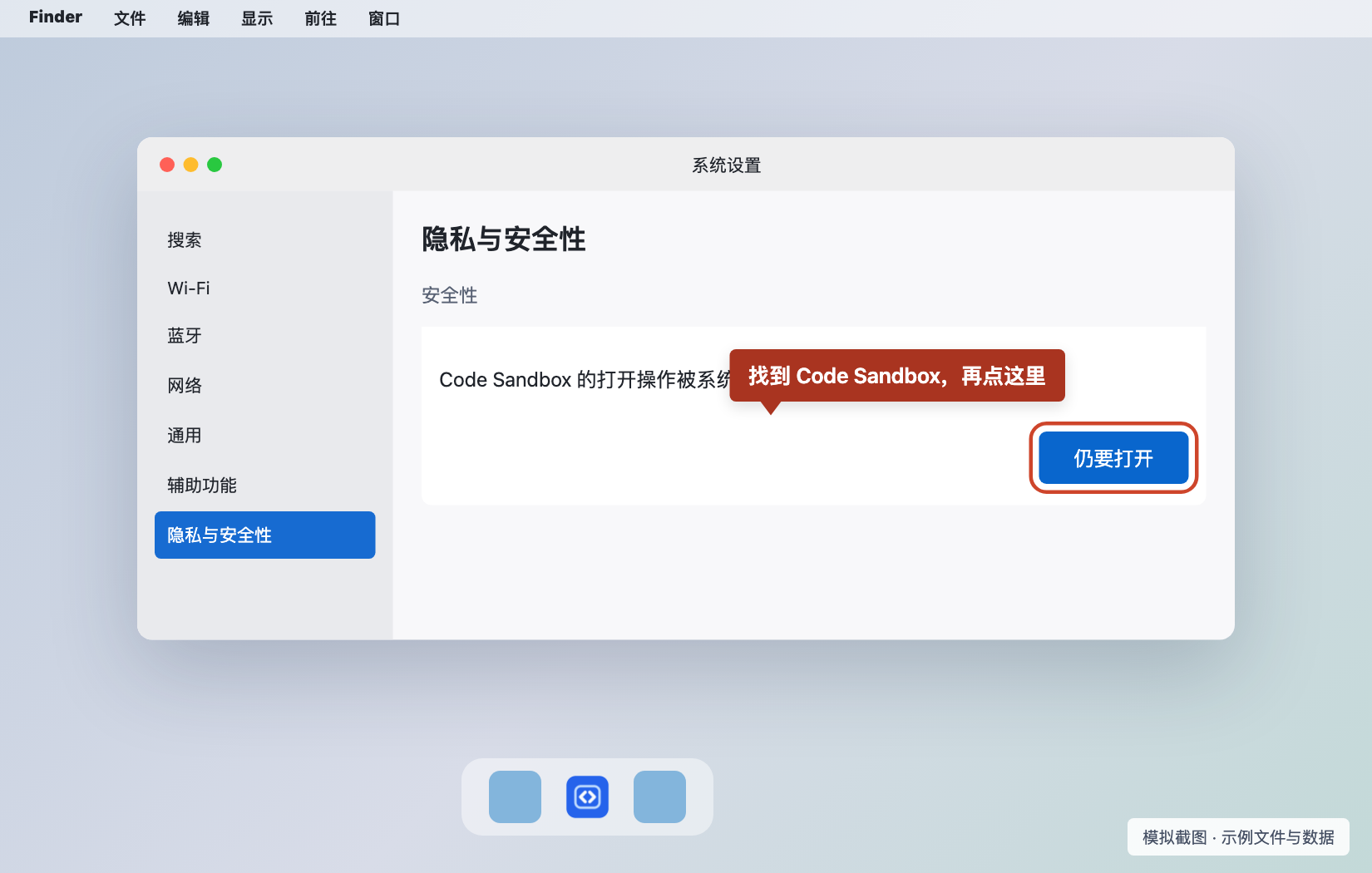Open the 显示 menu
1372x873 pixels.
257,17
